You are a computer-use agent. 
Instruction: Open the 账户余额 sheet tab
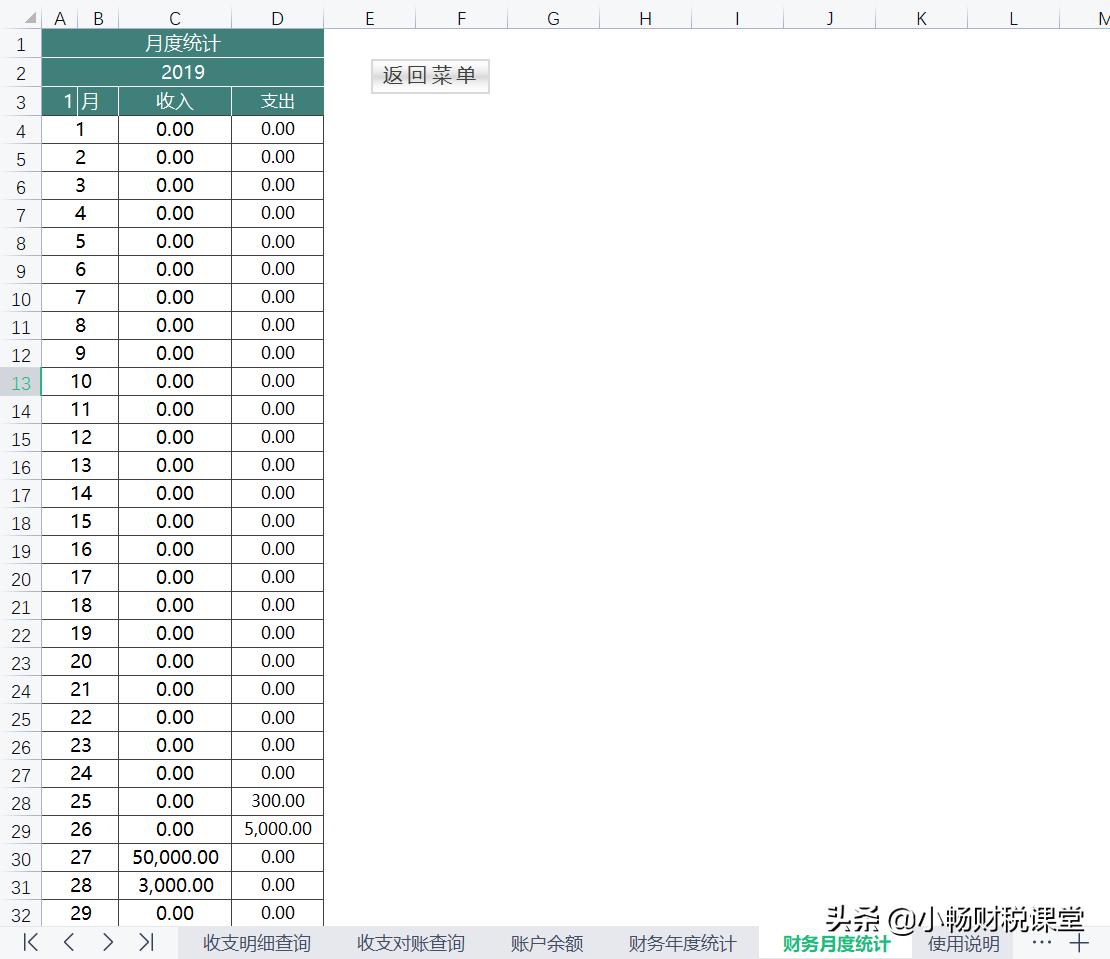(x=546, y=942)
